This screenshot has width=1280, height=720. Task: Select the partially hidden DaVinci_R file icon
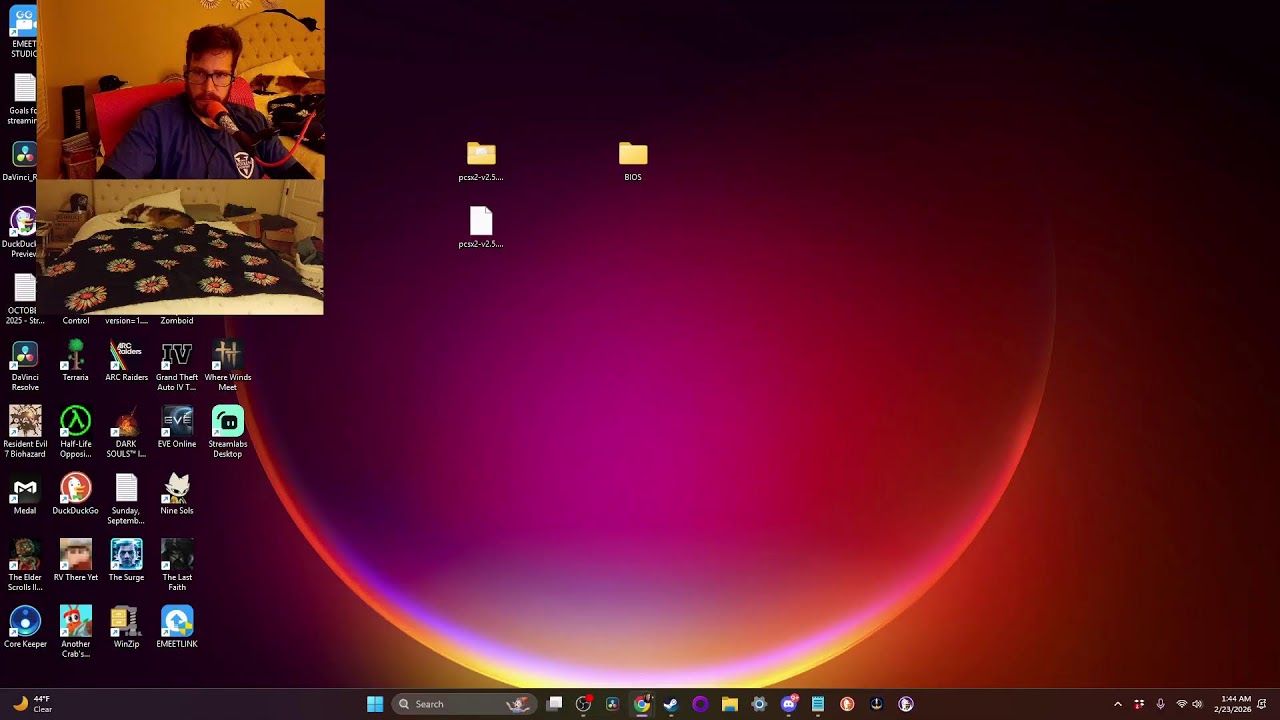20,162
